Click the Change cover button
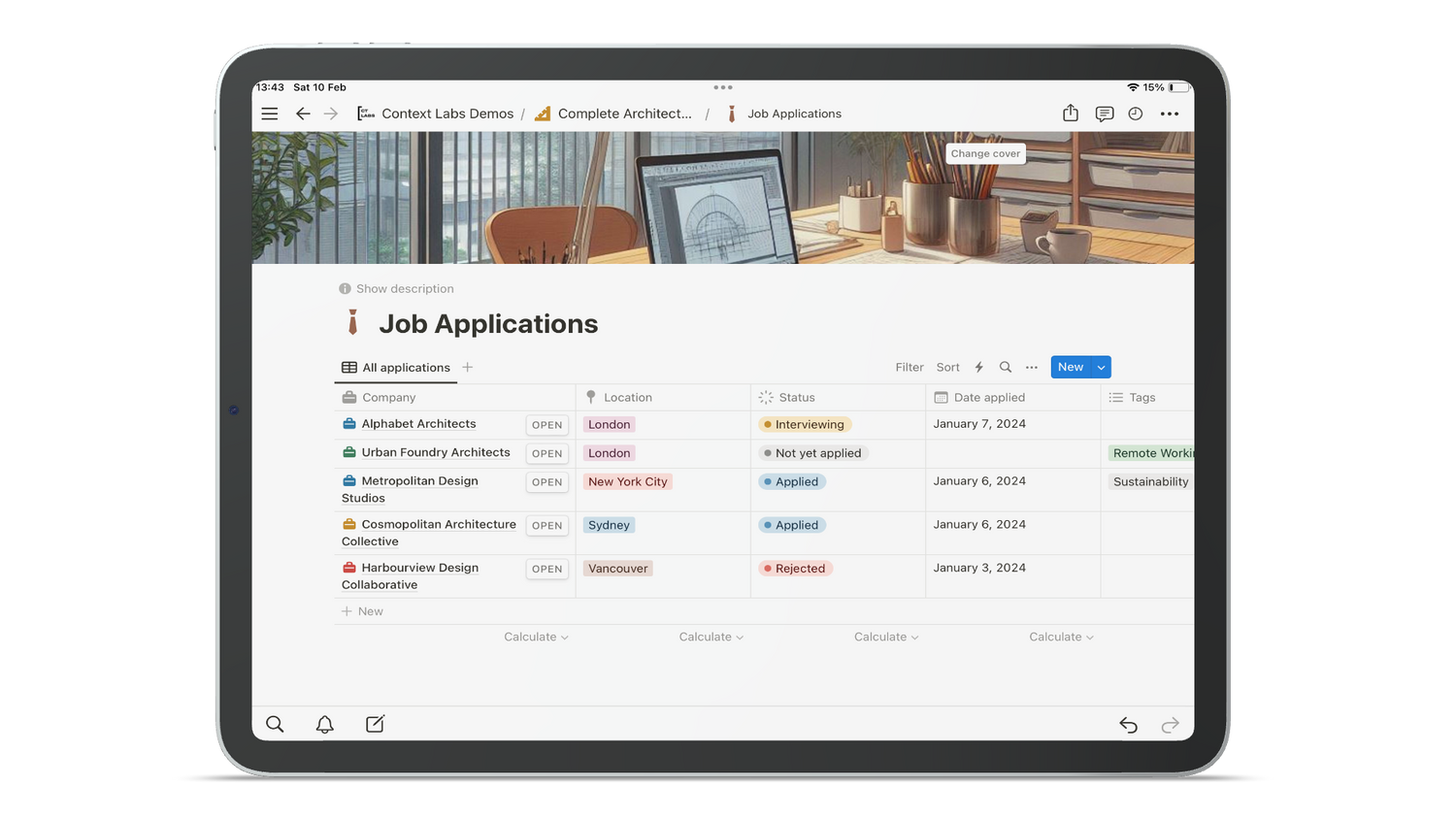Viewport: 1456px width, 819px height. tap(985, 153)
